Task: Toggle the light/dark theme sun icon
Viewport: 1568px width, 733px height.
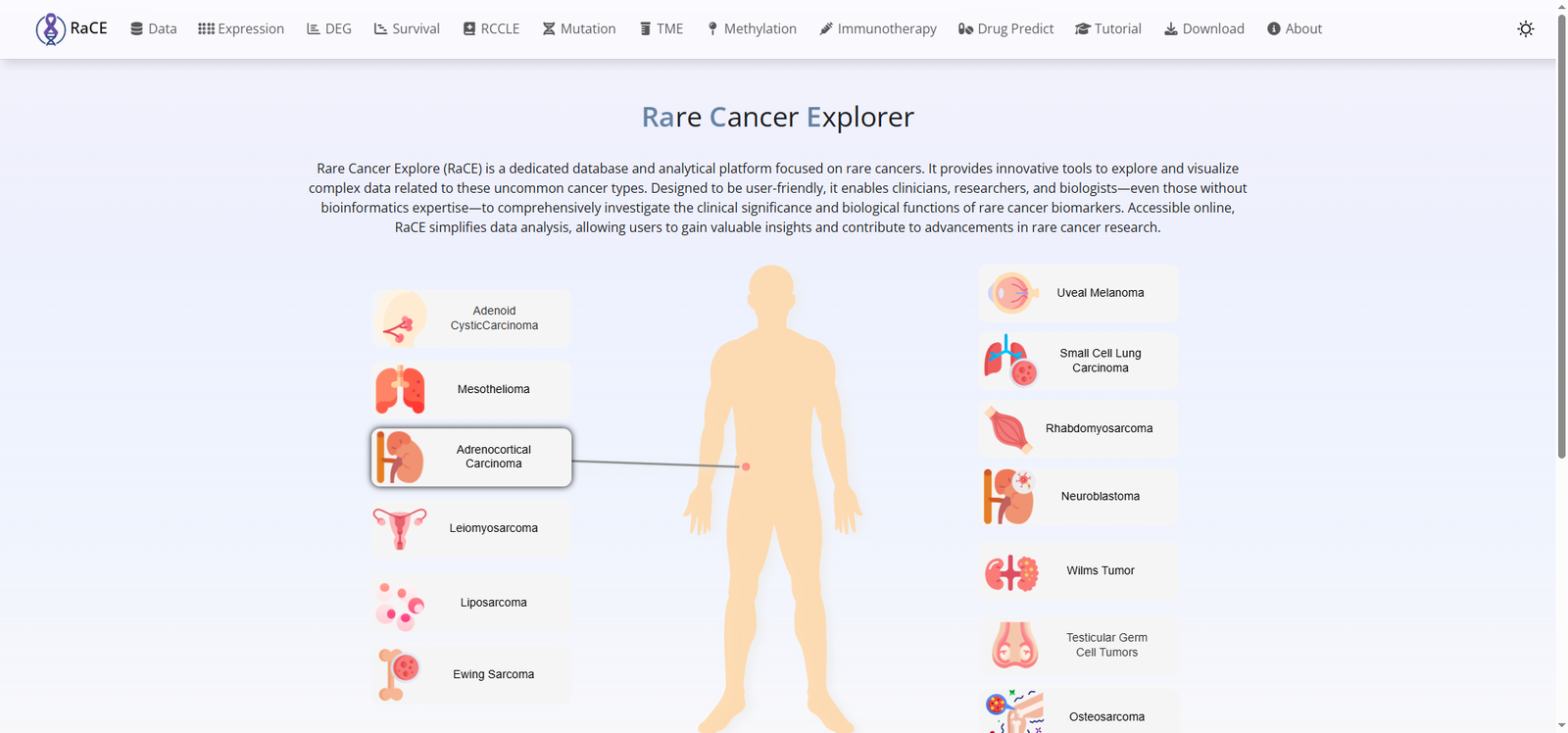Action: [x=1526, y=29]
